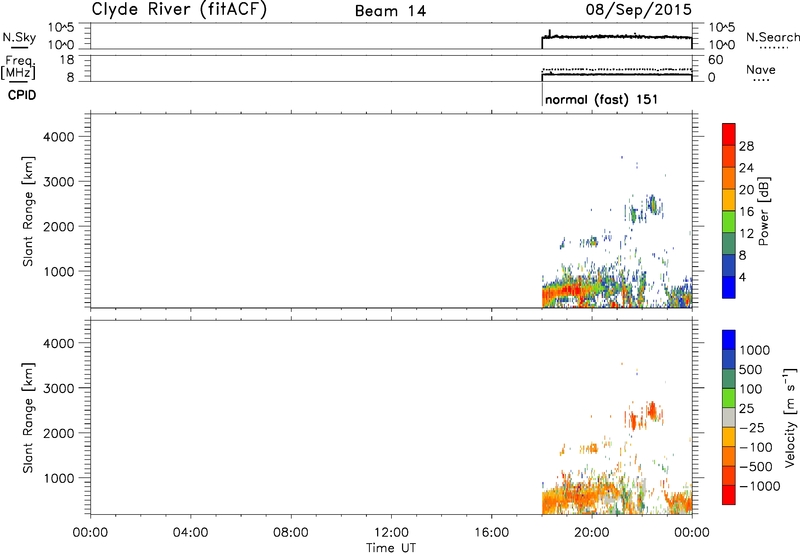Click the light green segment of Power colorbar
The image size is (800, 554).
(x=729, y=222)
